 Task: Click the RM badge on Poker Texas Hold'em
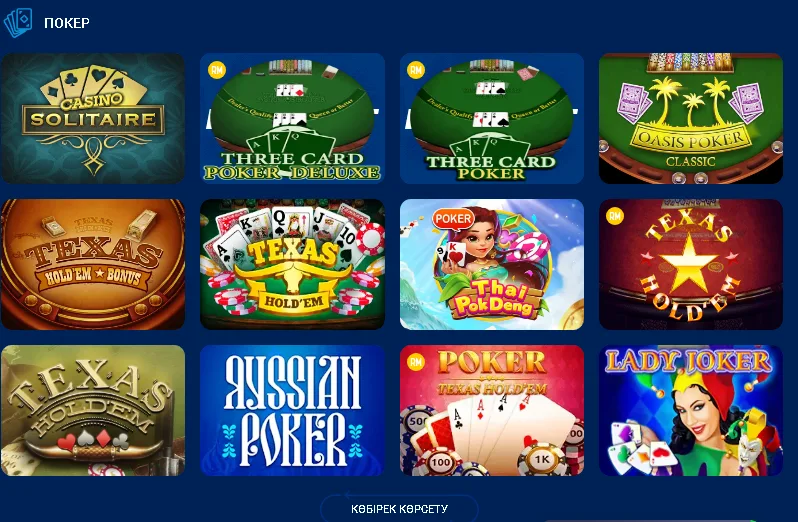point(416,362)
